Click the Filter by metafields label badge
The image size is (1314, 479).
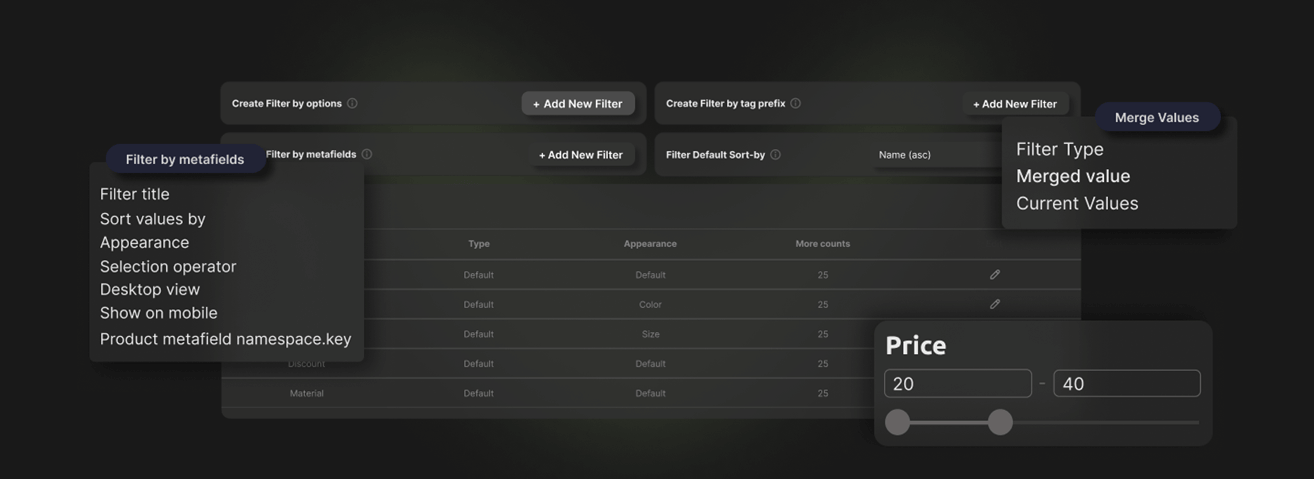pos(185,159)
